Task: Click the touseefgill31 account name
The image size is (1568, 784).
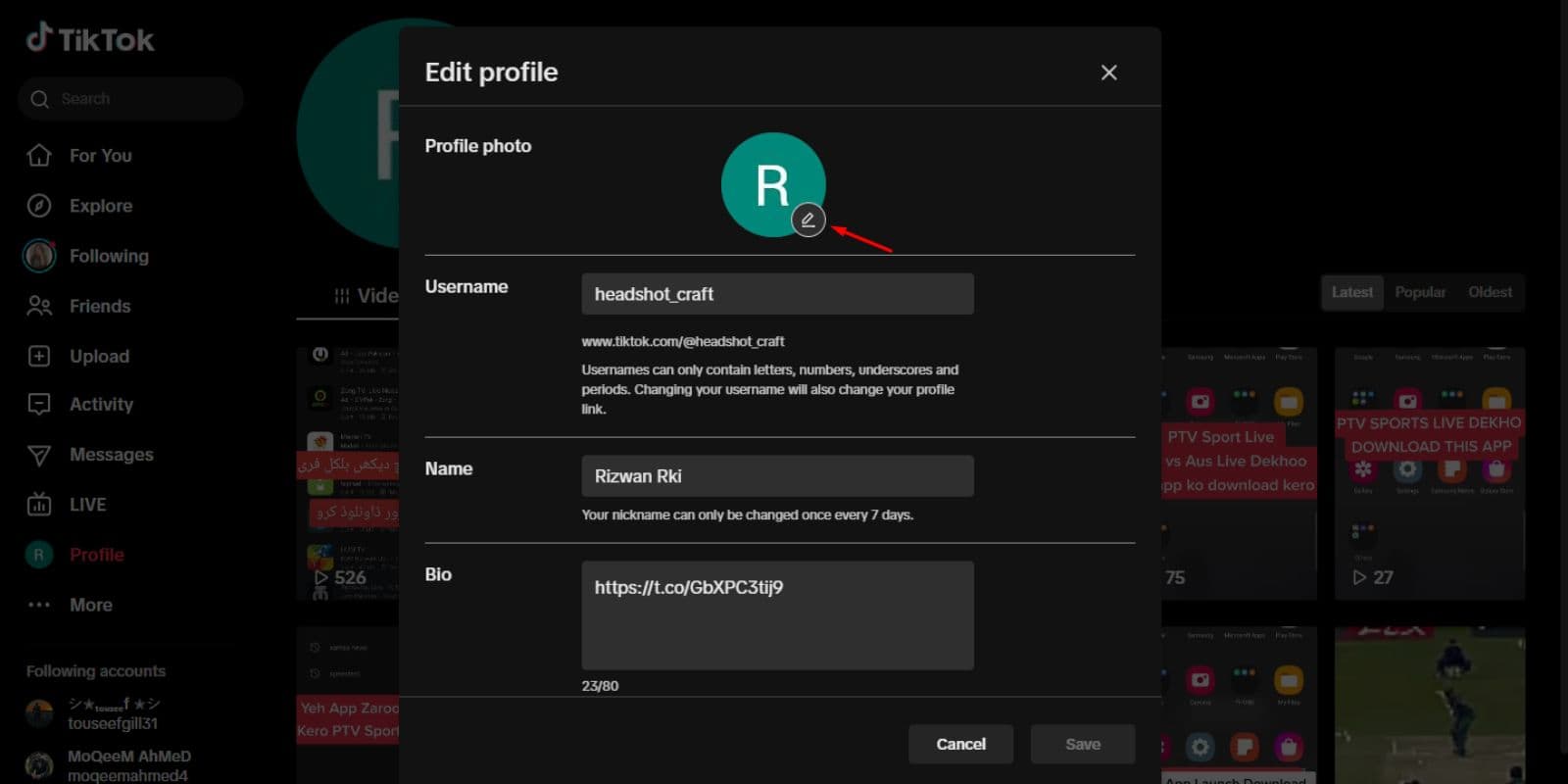Action: tap(113, 723)
